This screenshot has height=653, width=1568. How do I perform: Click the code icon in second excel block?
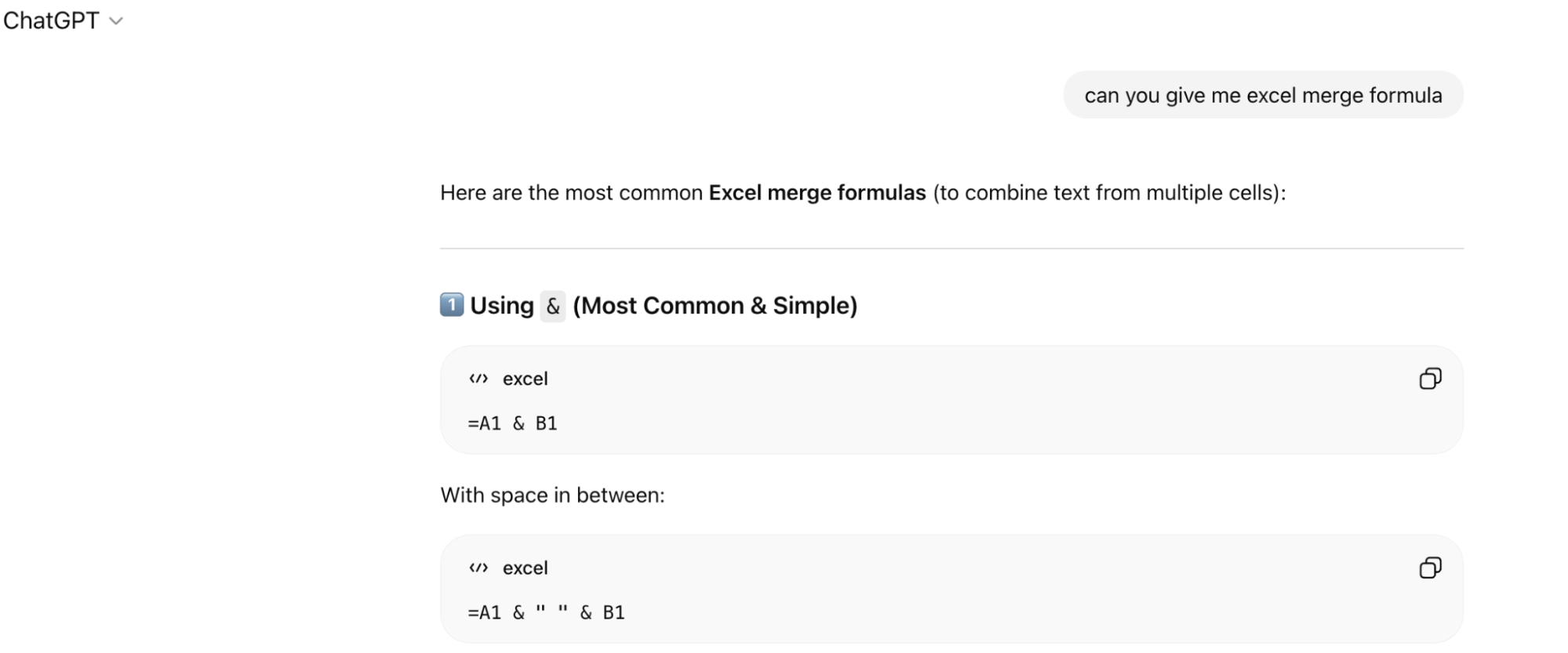click(x=478, y=568)
